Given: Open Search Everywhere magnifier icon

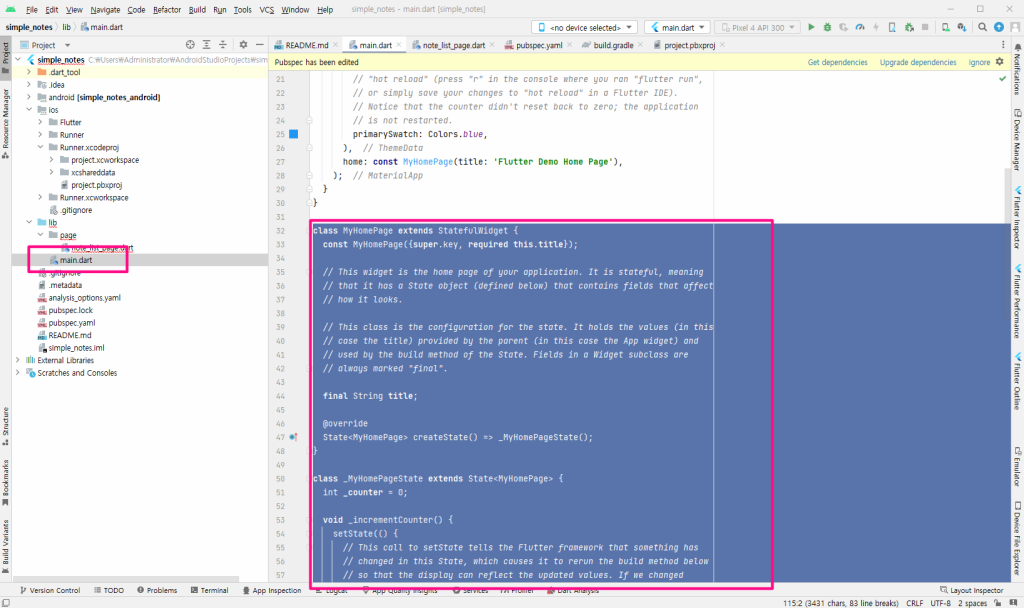Looking at the screenshot, I should [982, 27].
